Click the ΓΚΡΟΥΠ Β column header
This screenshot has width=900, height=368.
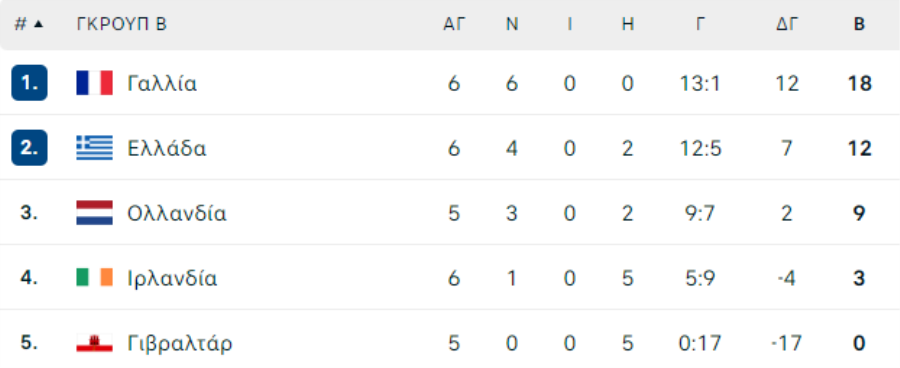[122, 24]
